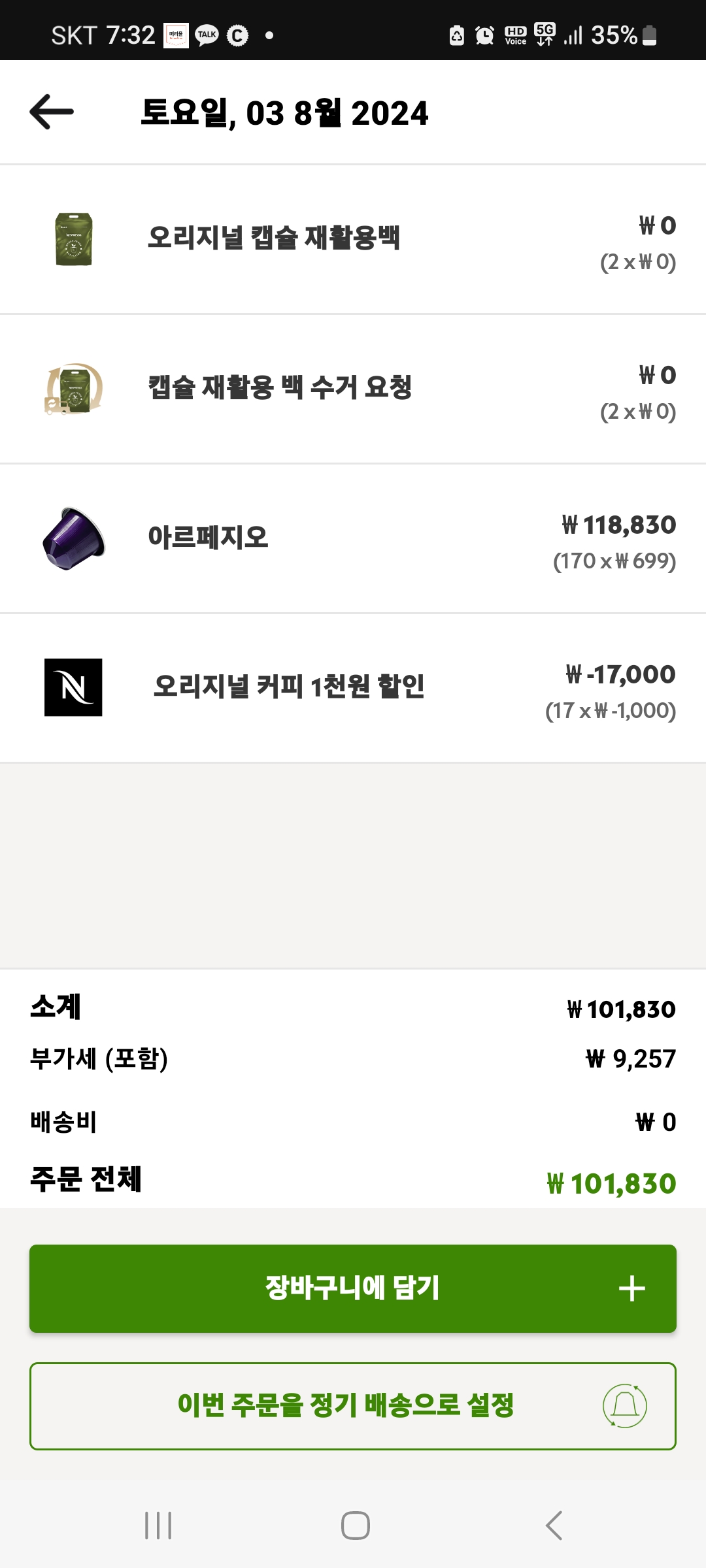Tap Android back chevron in navigation bar
706x1568 pixels.
pos(554,1526)
